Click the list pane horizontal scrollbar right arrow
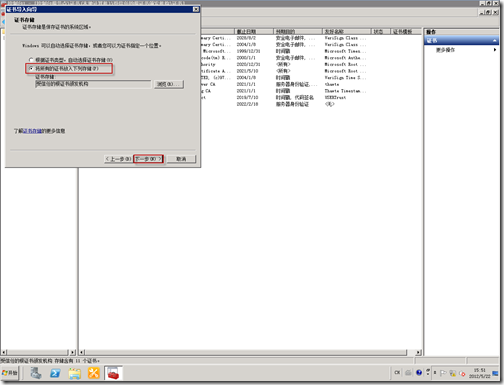The image size is (504, 385). [x=419, y=352]
